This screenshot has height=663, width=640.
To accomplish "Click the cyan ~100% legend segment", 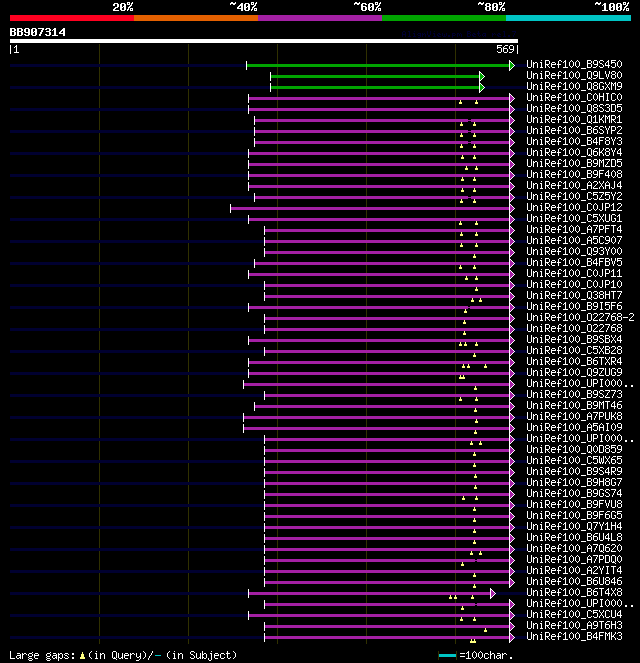I will 568,18.
